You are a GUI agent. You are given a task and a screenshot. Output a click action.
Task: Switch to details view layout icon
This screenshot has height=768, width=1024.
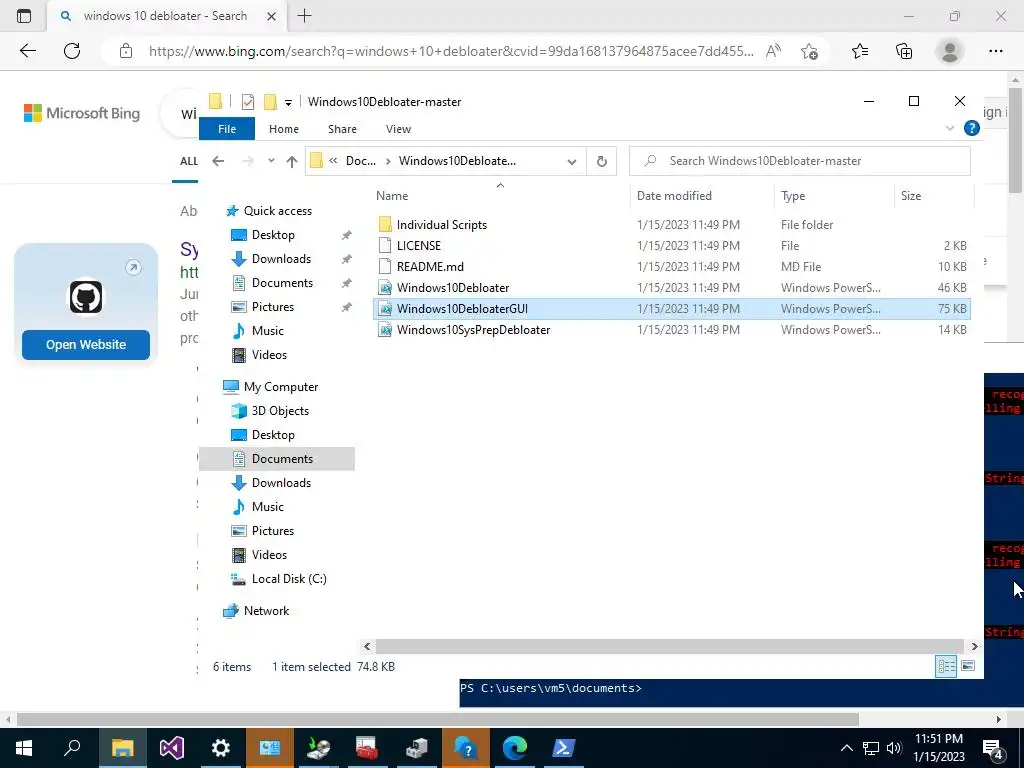946,666
